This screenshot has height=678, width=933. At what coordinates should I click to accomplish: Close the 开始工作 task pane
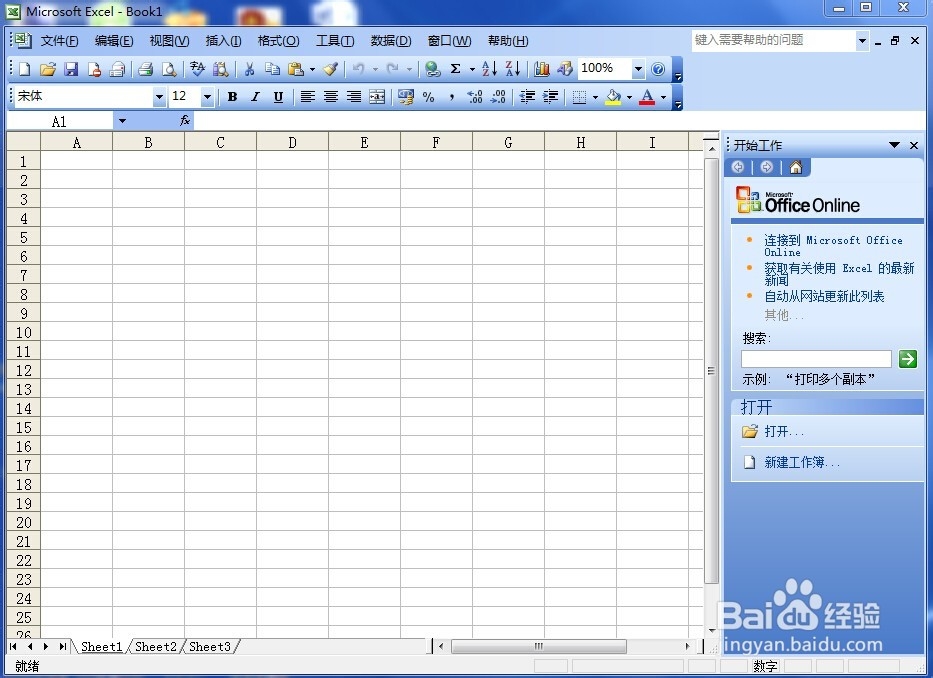[914, 145]
